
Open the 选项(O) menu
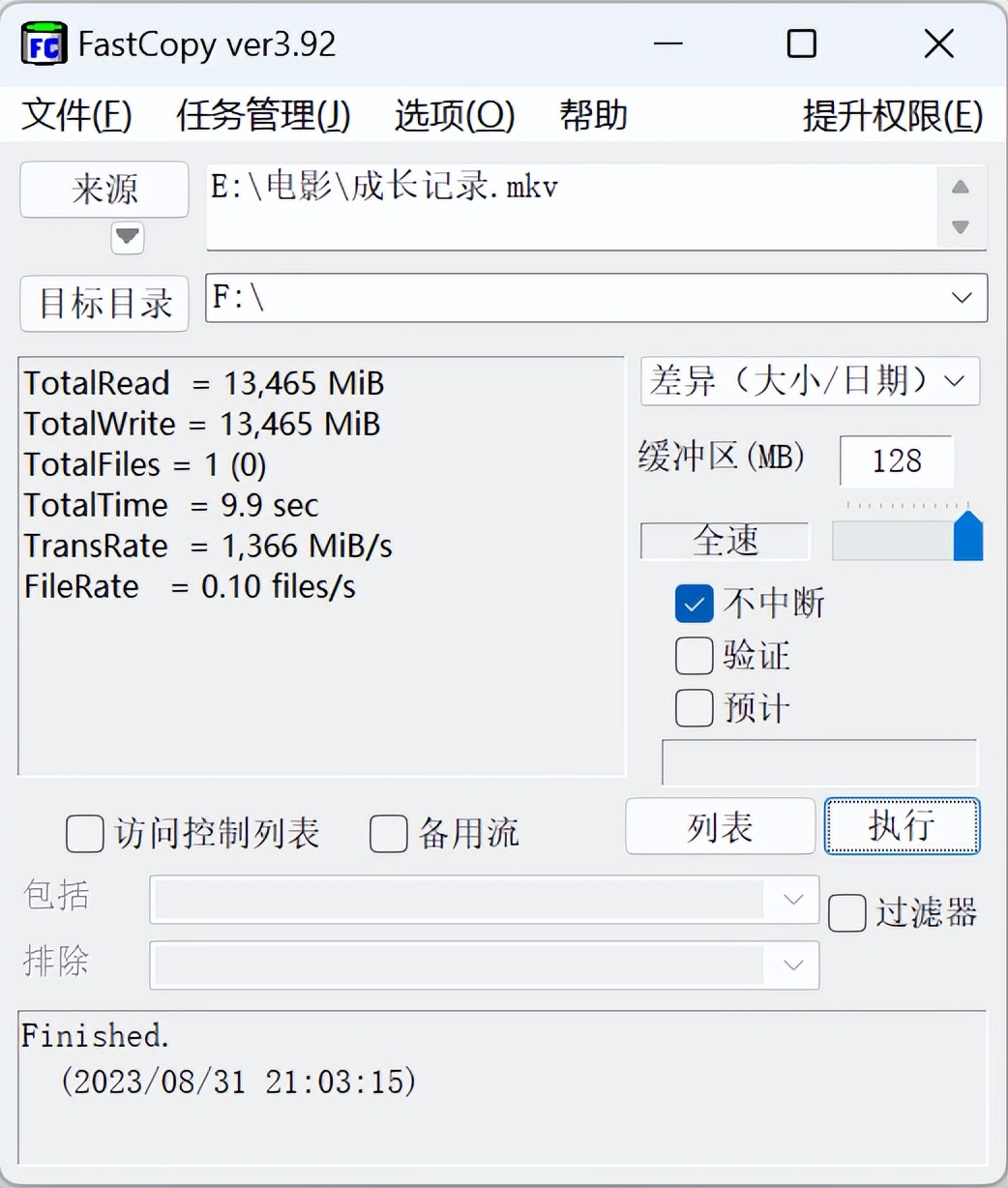[453, 115]
